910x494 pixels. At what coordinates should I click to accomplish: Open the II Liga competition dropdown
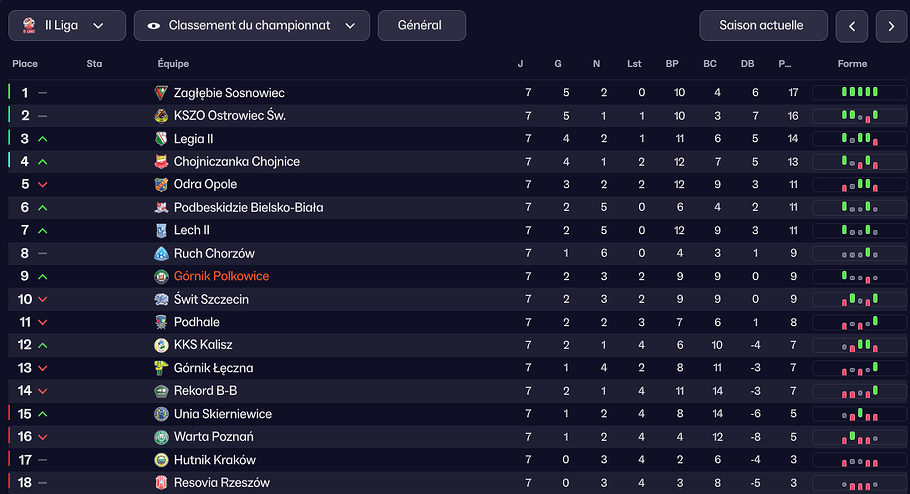(x=67, y=25)
